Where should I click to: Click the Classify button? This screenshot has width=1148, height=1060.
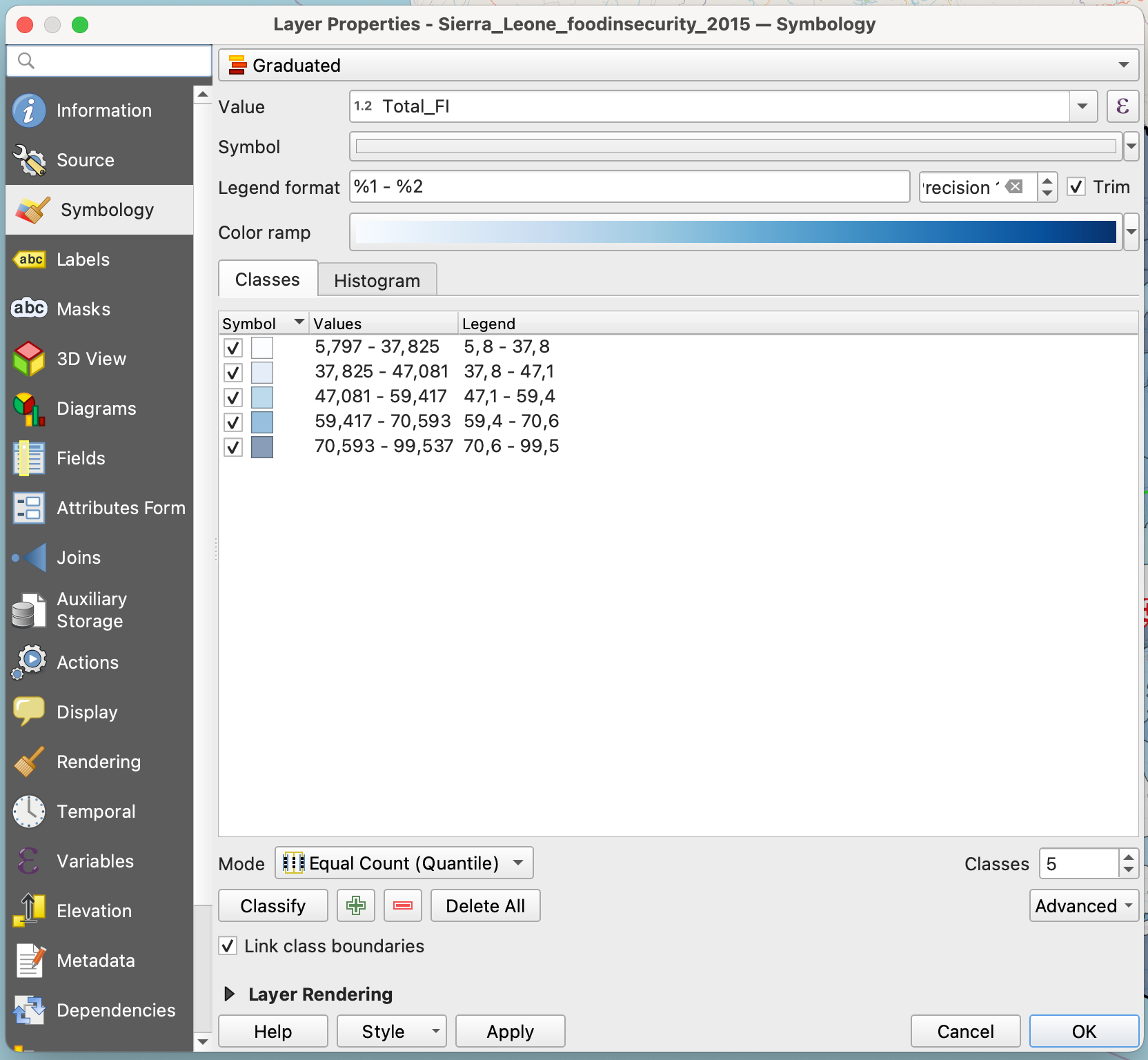pyautogui.click(x=273, y=905)
